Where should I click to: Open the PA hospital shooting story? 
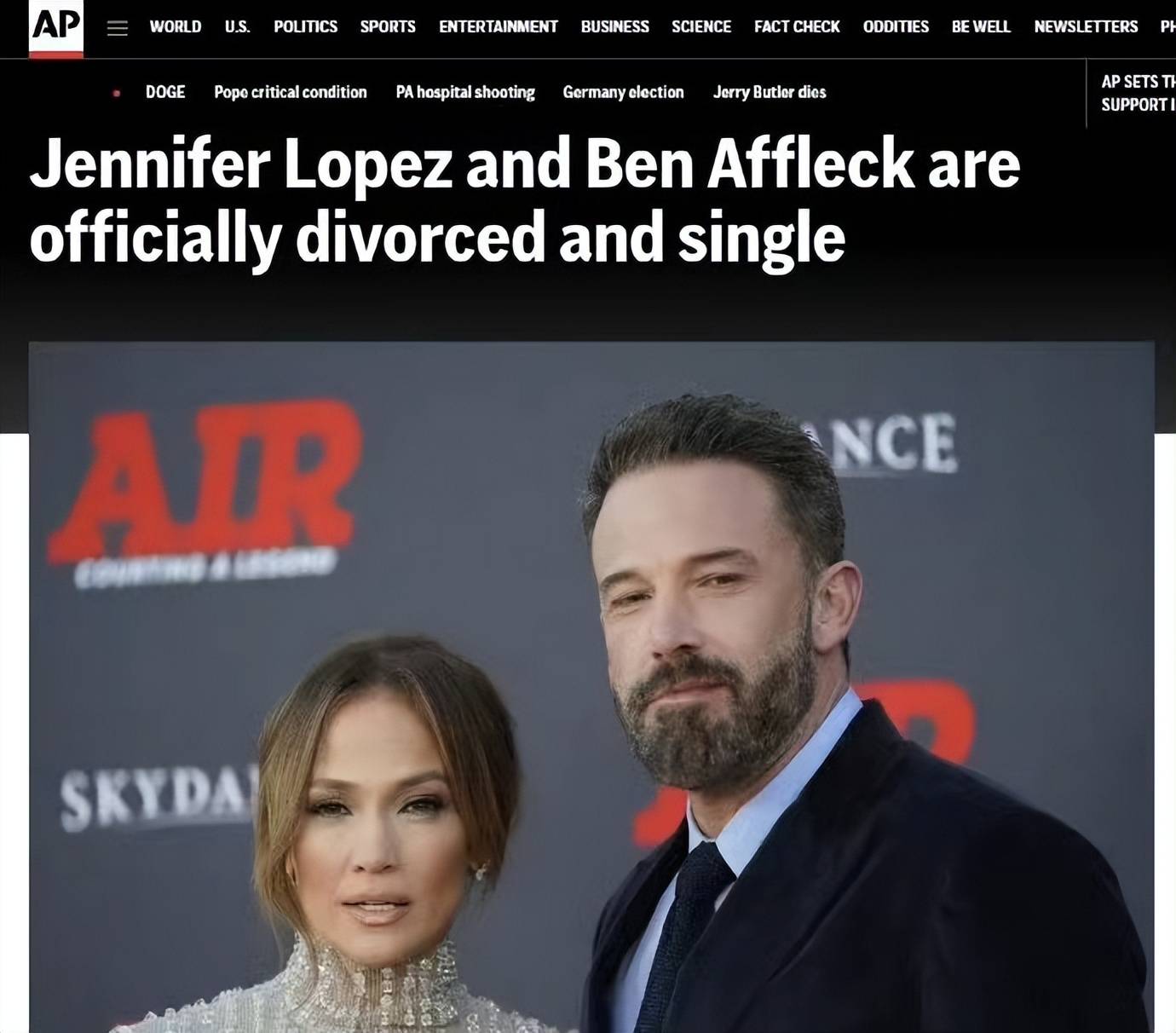coord(465,92)
